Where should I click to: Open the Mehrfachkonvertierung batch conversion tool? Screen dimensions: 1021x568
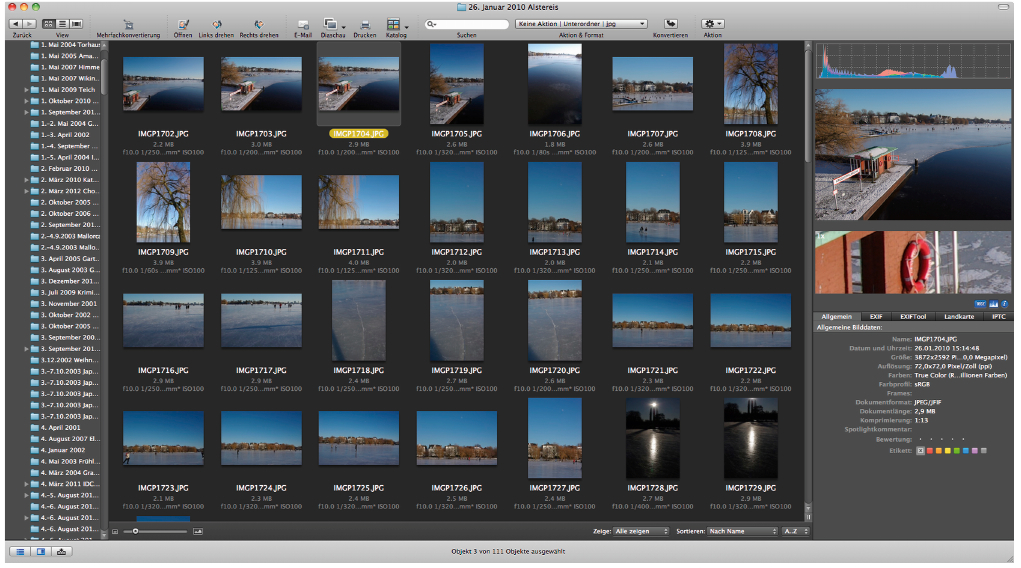pos(128,23)
